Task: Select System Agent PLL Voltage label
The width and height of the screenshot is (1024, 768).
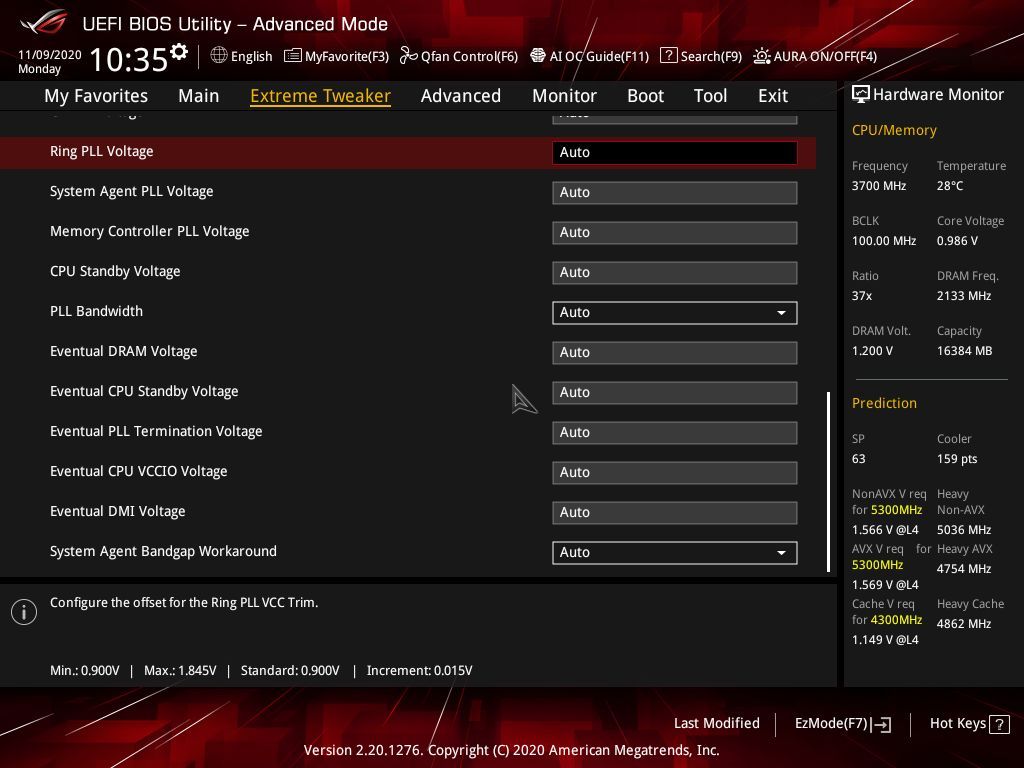Action: 131,191
